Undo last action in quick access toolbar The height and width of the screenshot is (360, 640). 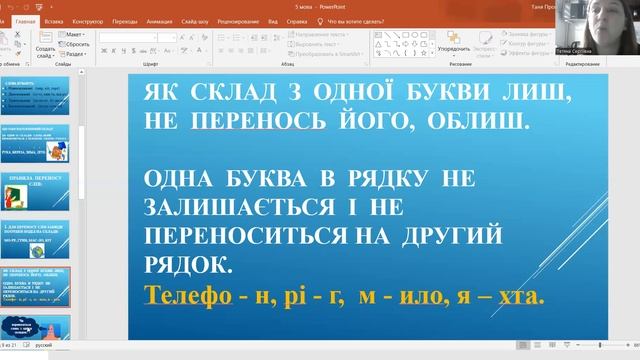tap(11, 7)
